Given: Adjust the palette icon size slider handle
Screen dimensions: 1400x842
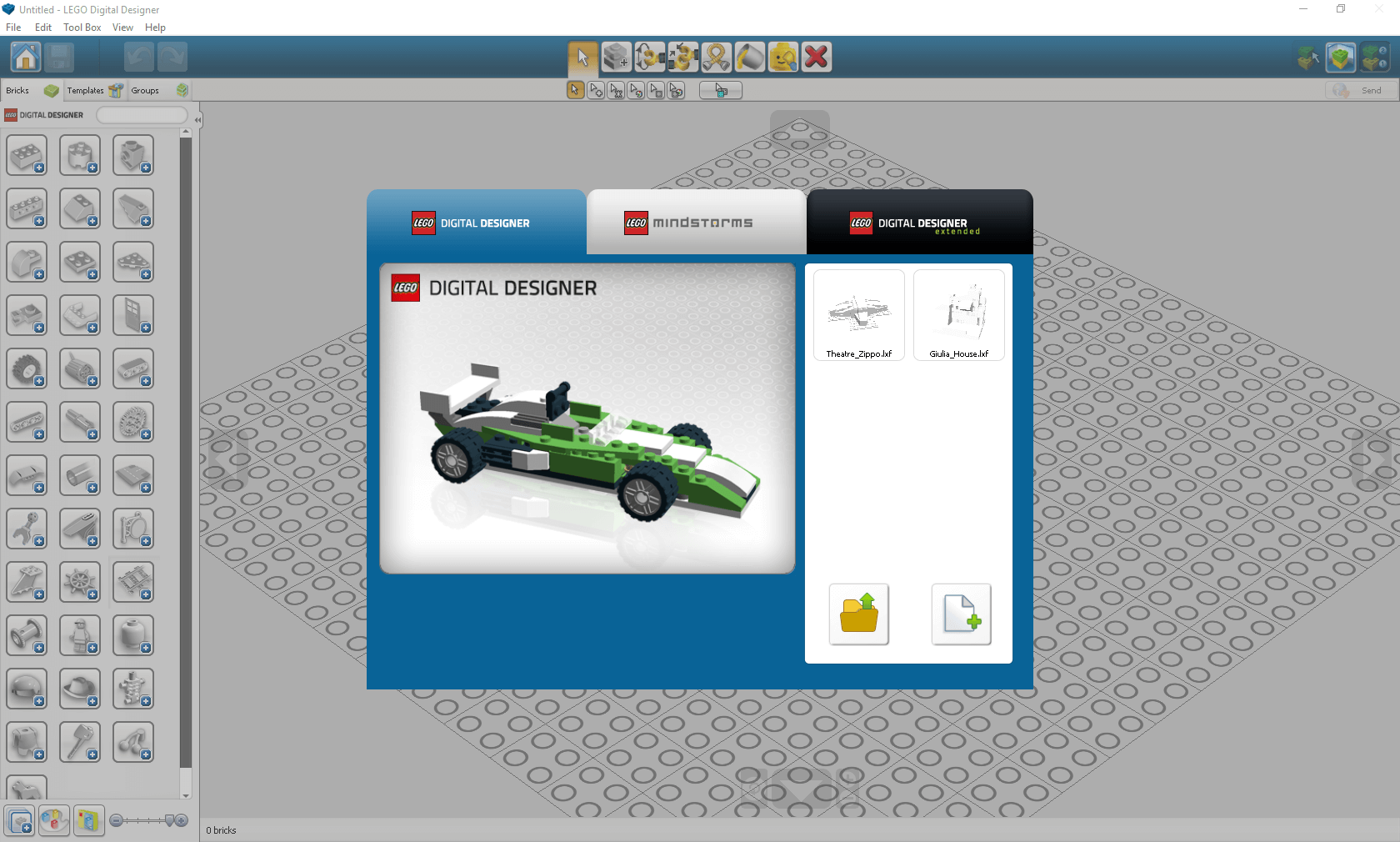Looking at the screenshot, I should [x=170, y=821].
